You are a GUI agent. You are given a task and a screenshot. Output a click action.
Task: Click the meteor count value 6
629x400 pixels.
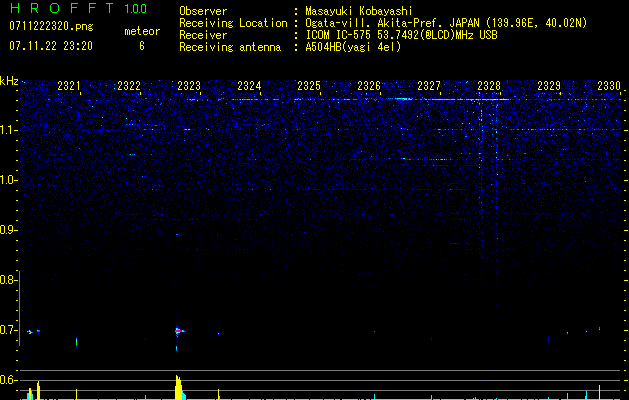142,47
